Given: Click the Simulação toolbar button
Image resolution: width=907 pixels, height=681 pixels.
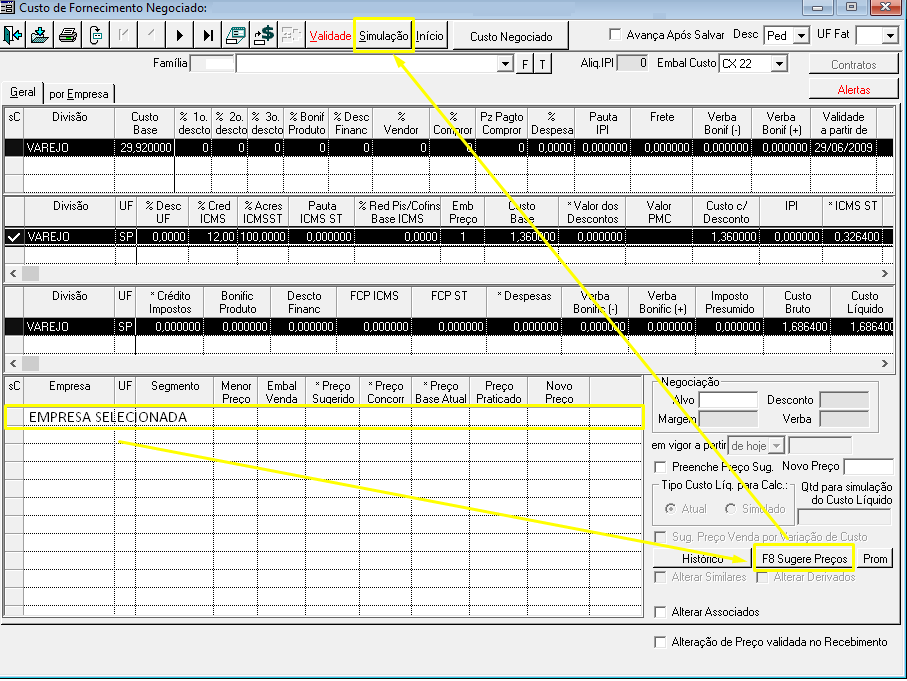Looking at the screenshot, I should tap(384, 36).
